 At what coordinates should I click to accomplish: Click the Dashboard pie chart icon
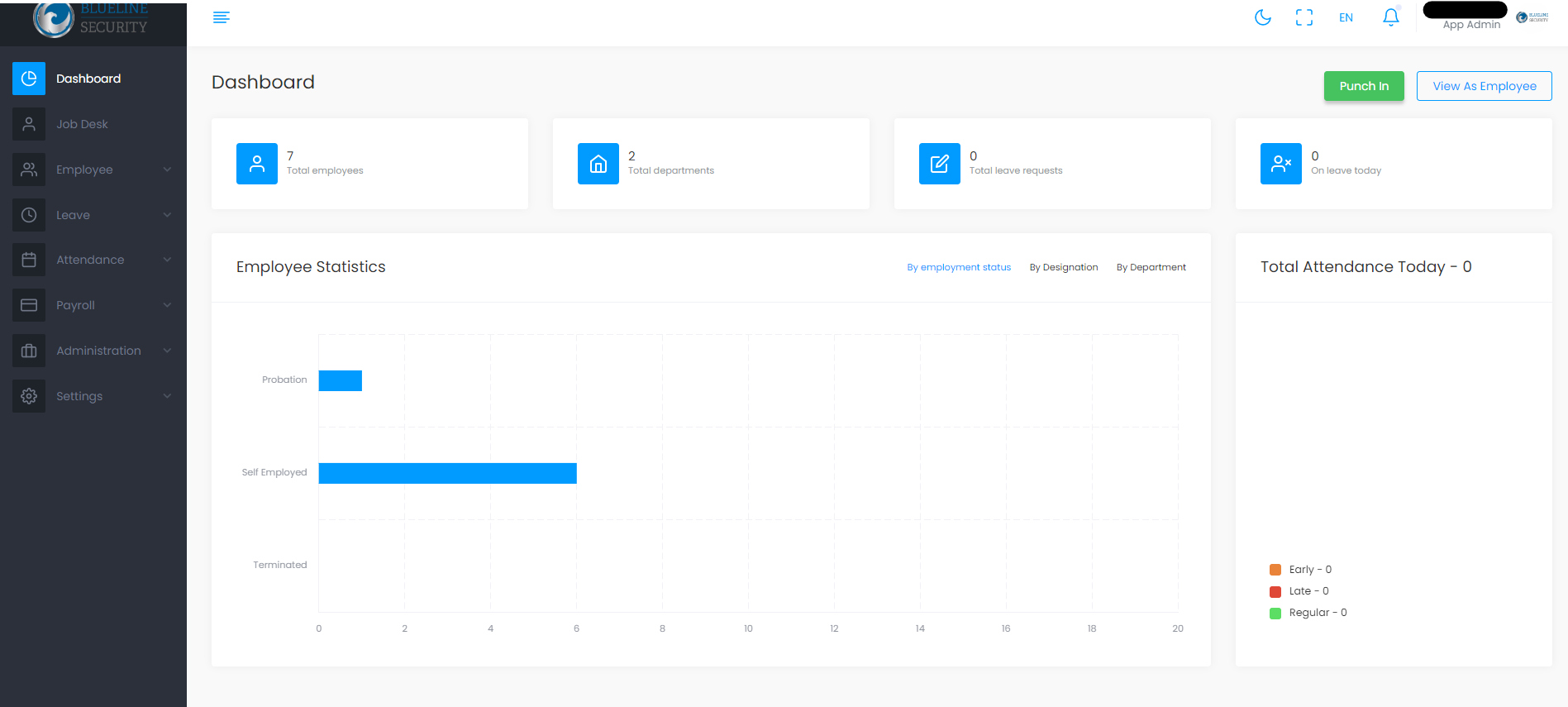click(29, 79)
